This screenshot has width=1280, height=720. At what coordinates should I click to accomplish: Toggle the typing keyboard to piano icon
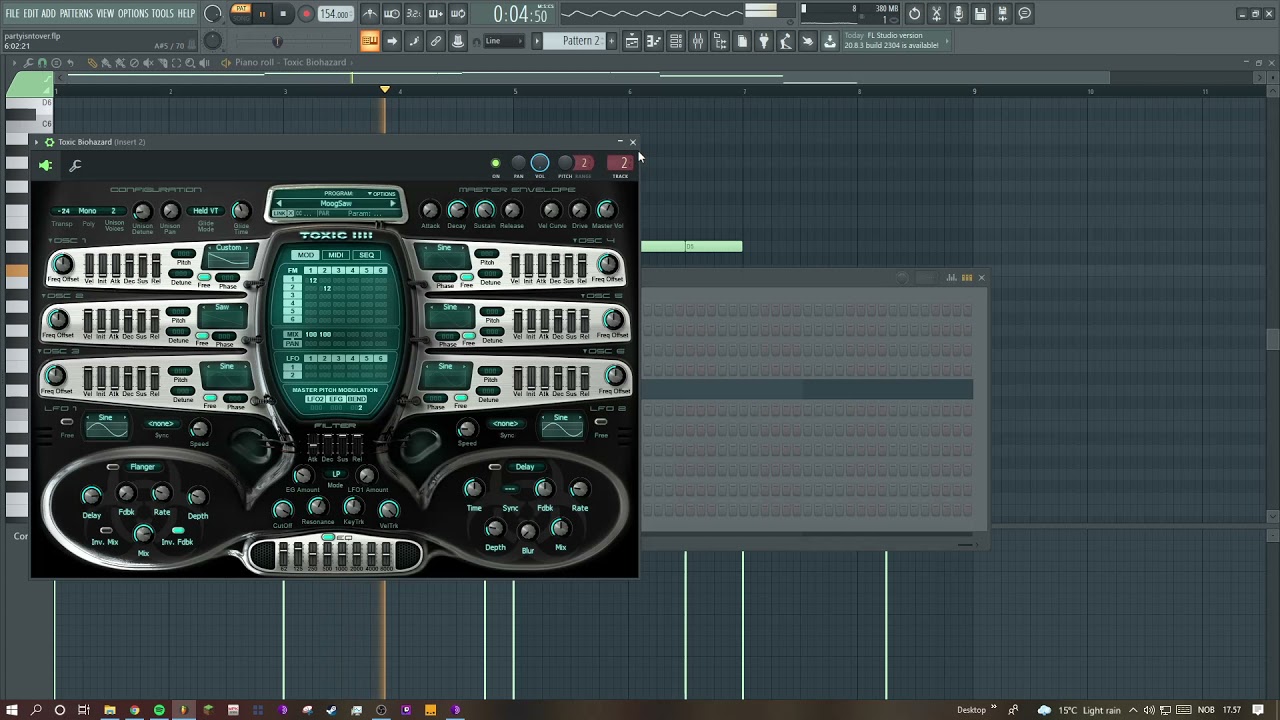coord(369,41)
